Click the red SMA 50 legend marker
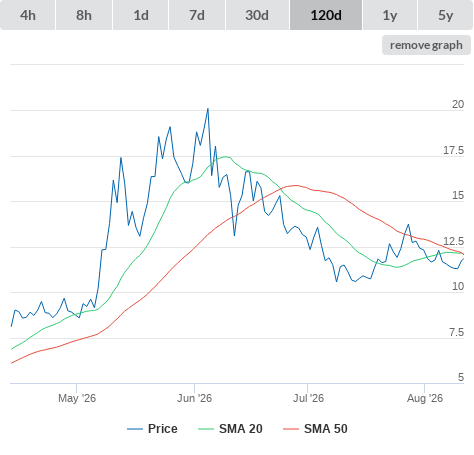 click(291, 429)
